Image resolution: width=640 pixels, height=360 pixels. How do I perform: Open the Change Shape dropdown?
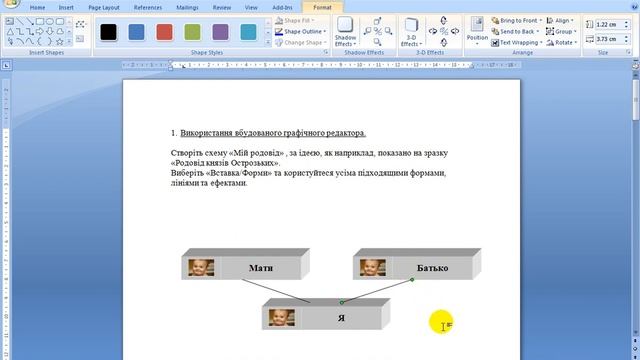(x=300, y=42)
